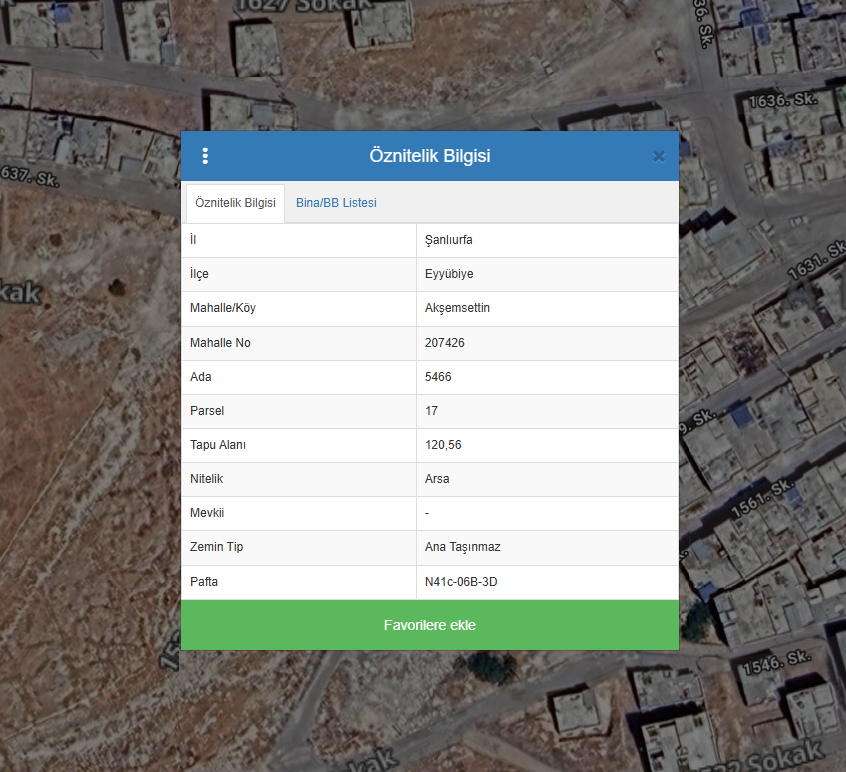Viewport: 846px width, 772px height.
Task: Click the Nitelik value Arsa
Action: coord(437,479)
